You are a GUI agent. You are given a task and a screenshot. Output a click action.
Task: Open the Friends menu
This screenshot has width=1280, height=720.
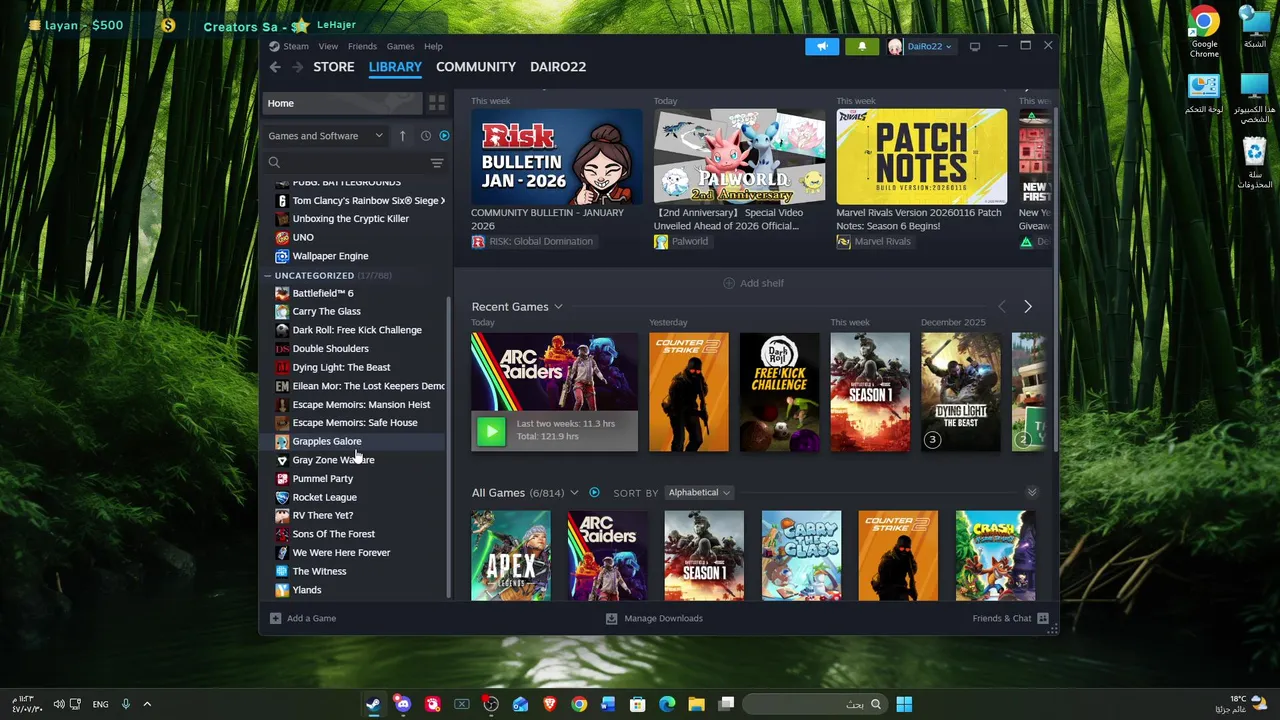362,47
